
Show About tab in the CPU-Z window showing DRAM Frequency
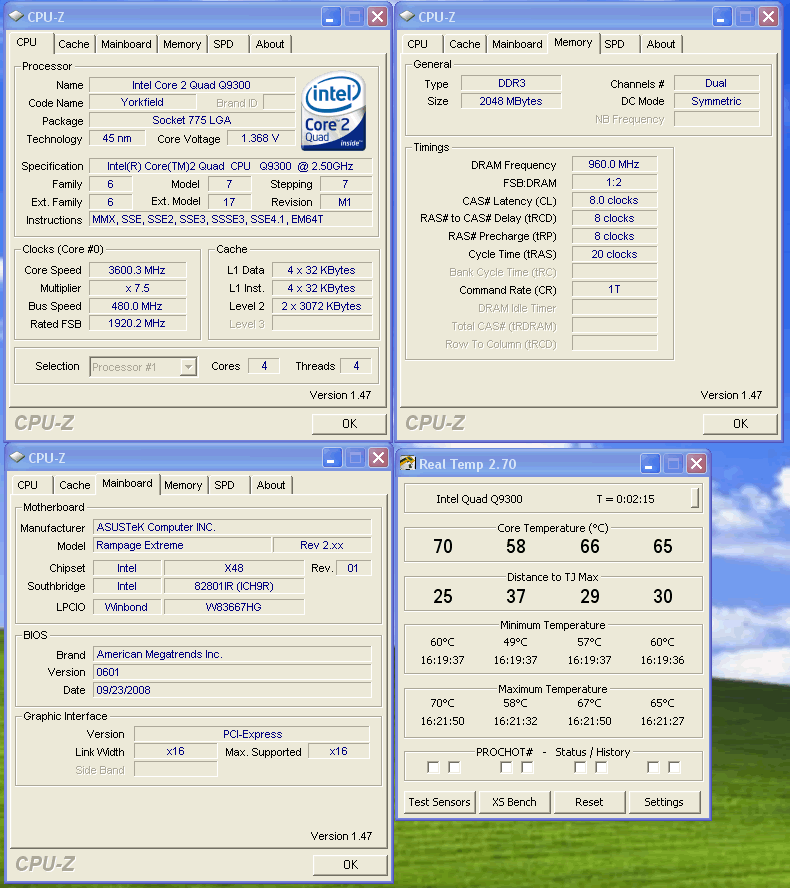pyautogui.click(x=661, y=44)
